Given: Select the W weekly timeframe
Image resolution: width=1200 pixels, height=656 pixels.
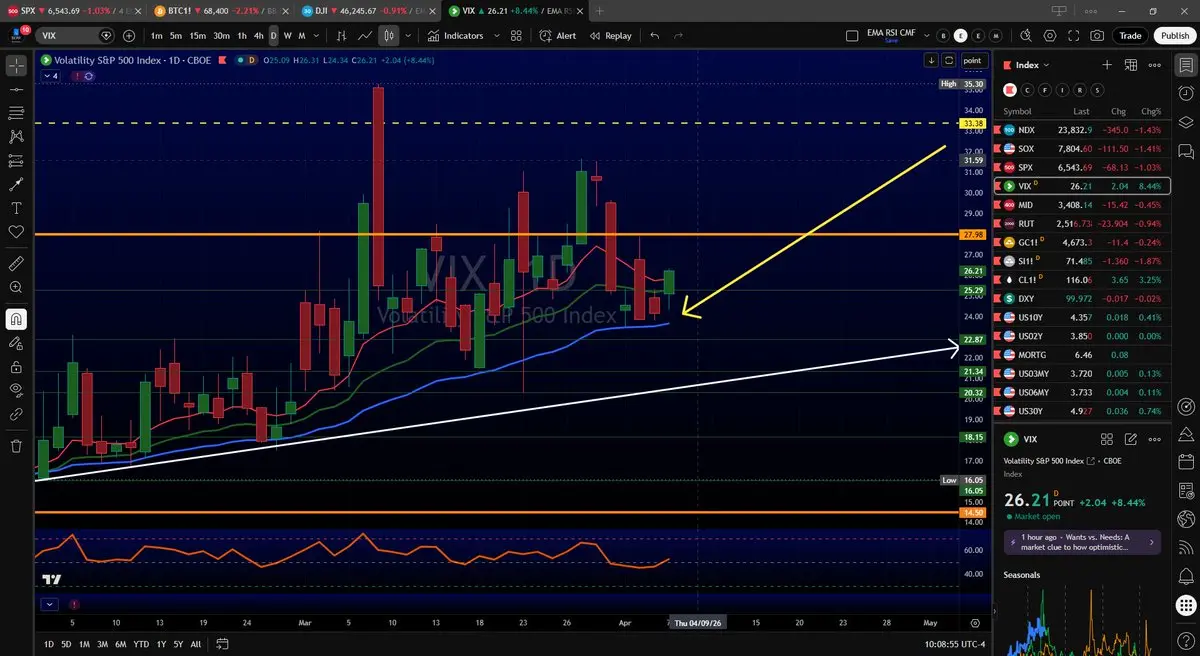Looking at the screenshot, I should (x=288, y=36).
